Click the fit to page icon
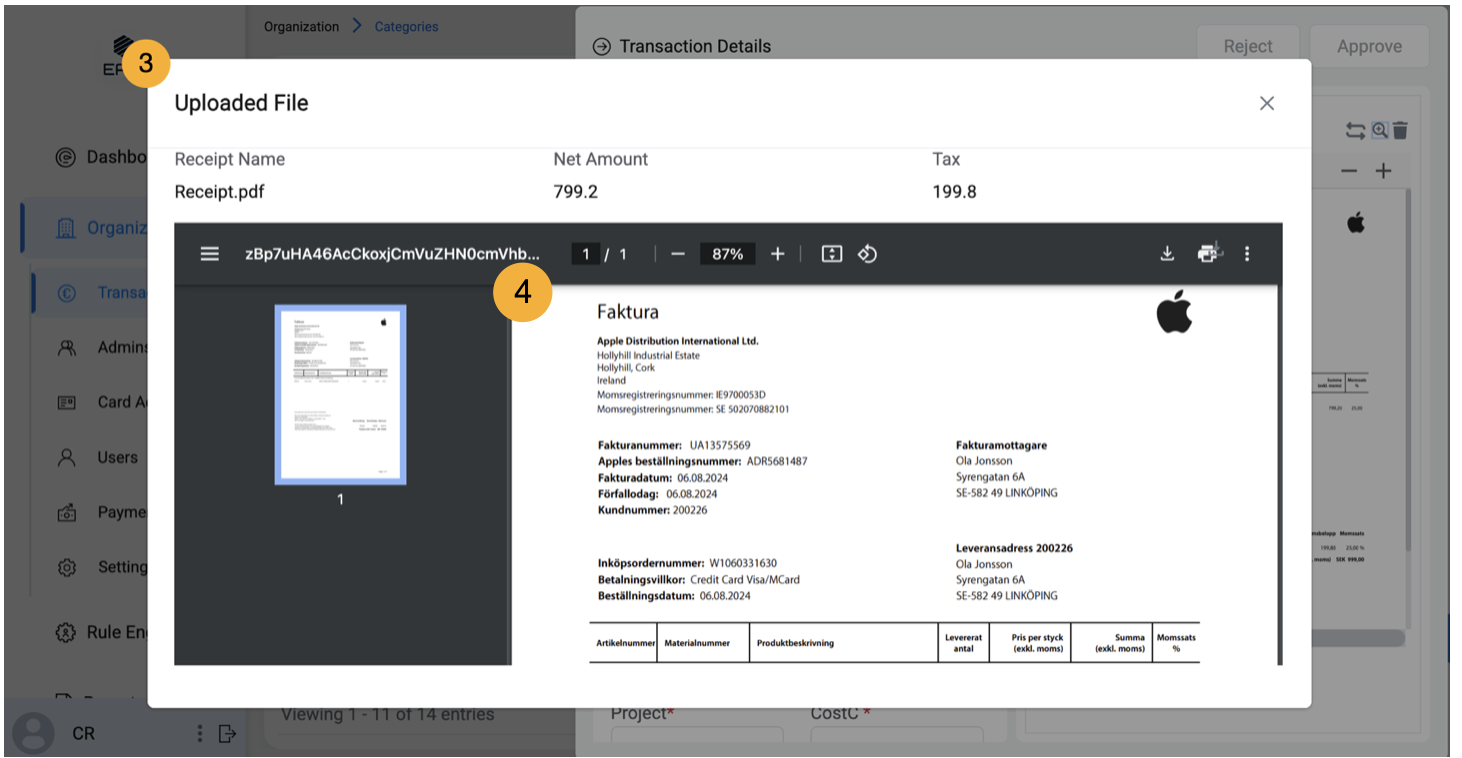1462x758 pixels. pyautogui.click(x=832, y=254)
